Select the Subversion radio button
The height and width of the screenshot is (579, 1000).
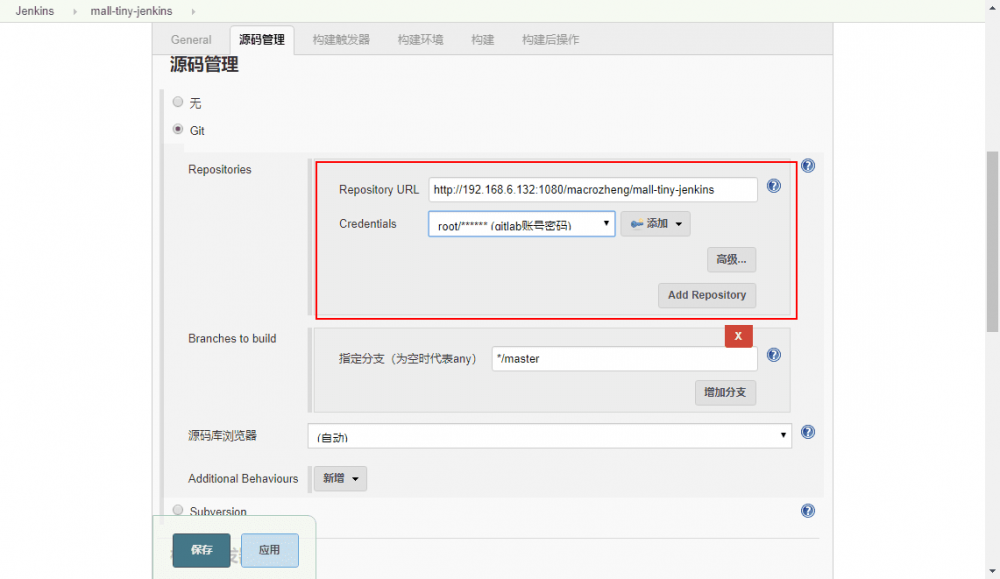click(178, 510)
